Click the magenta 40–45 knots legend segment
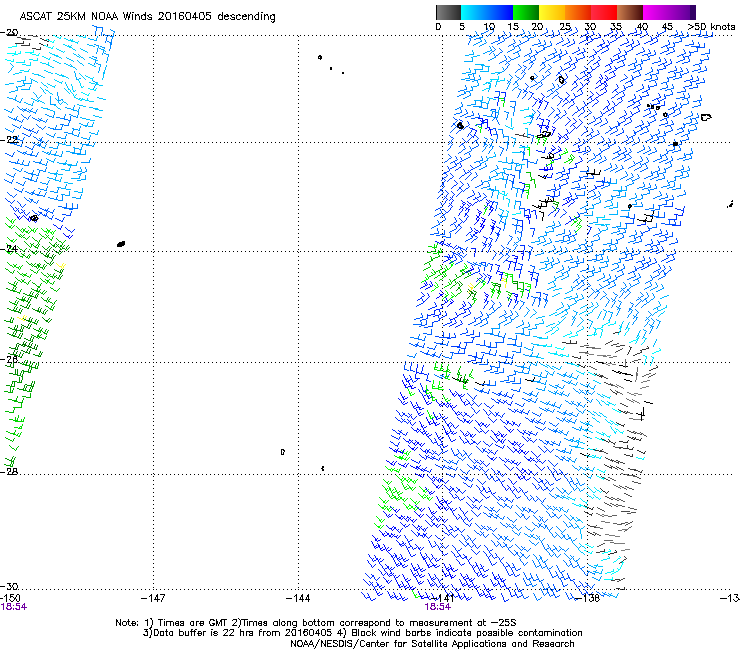 pyautogui.click(x=656, y=12)
